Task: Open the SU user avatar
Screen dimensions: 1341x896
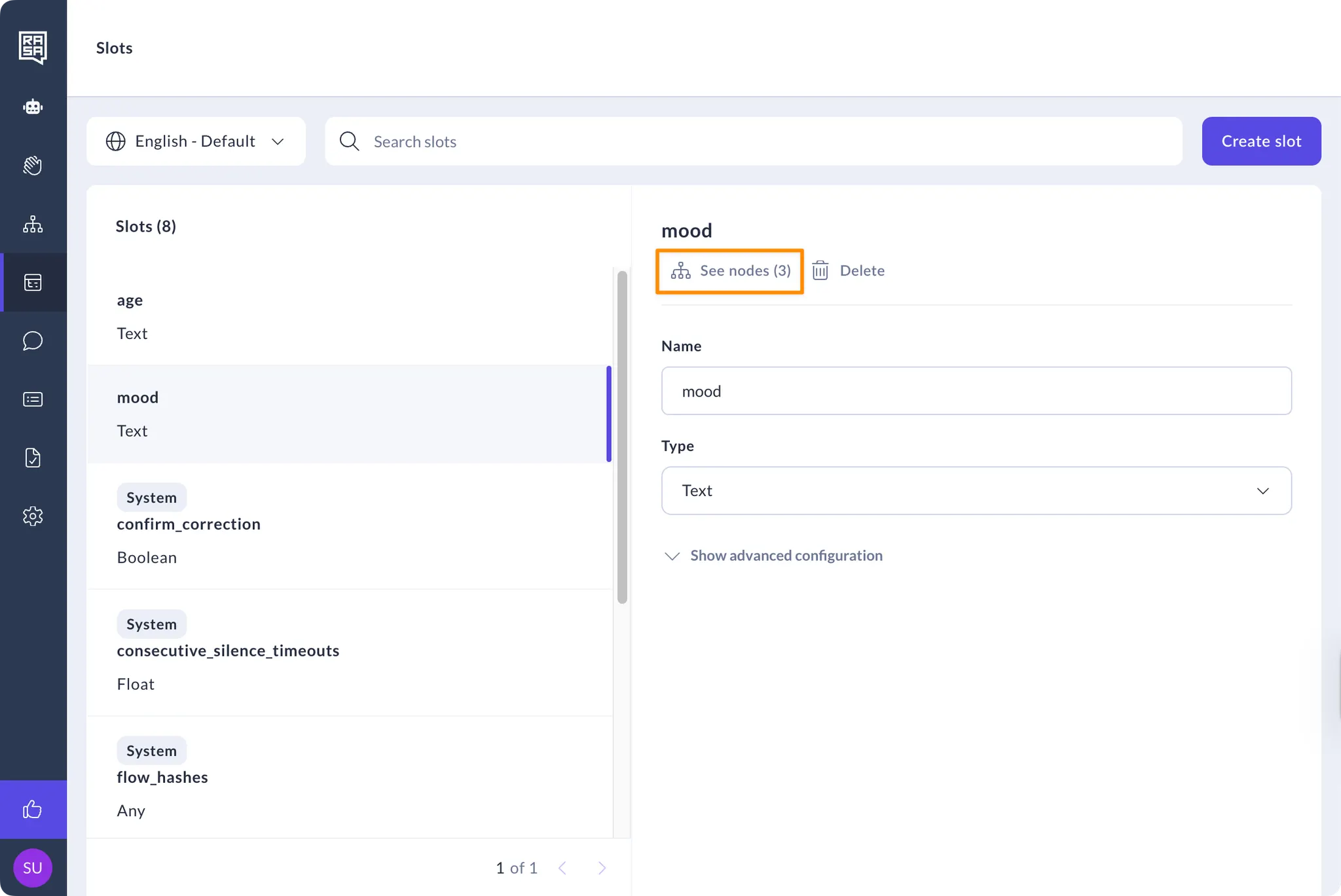Action: tap(33, 868)
